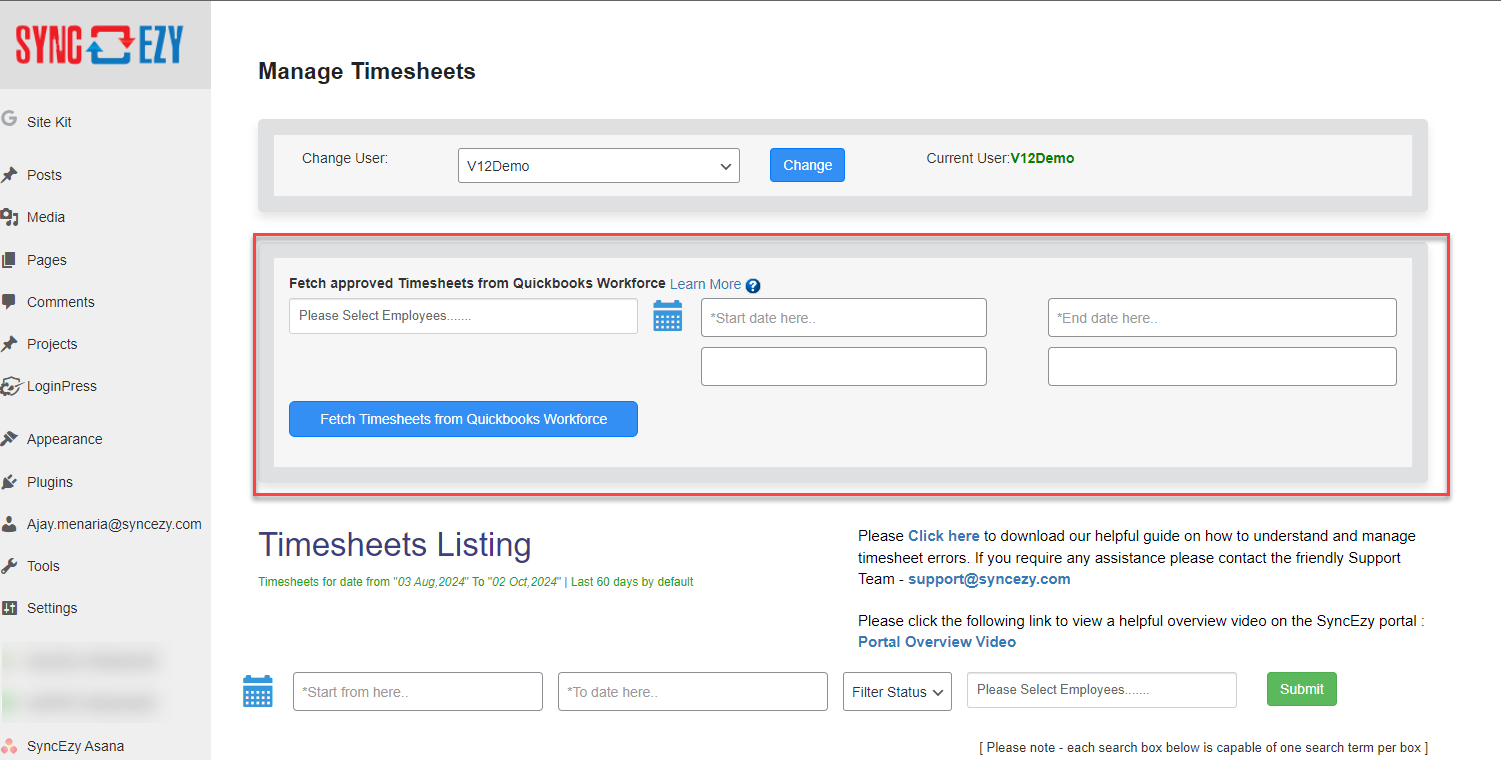Click the Appearance brush icon
The image size is (1501, 760).
coord(9,439)
